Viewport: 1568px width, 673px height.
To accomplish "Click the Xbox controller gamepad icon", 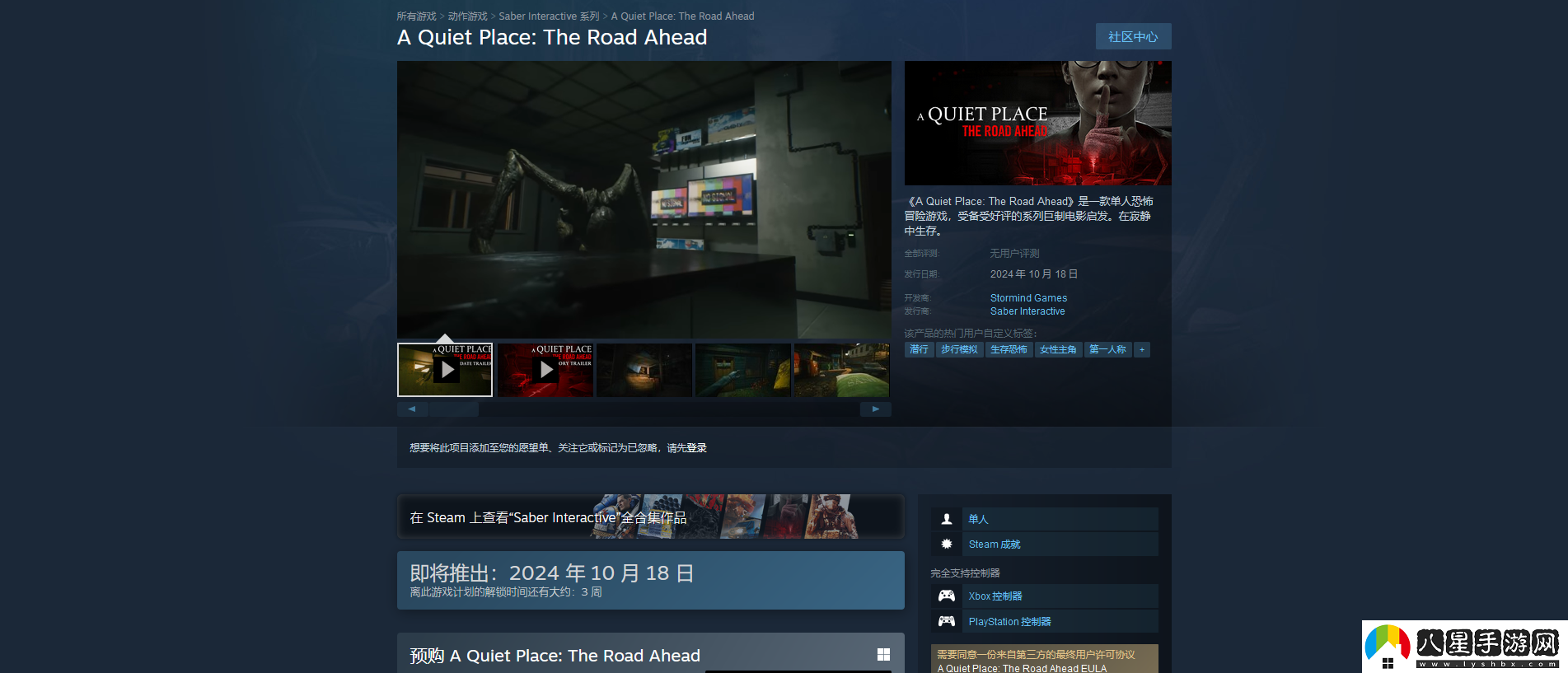I will coord(947,596).
